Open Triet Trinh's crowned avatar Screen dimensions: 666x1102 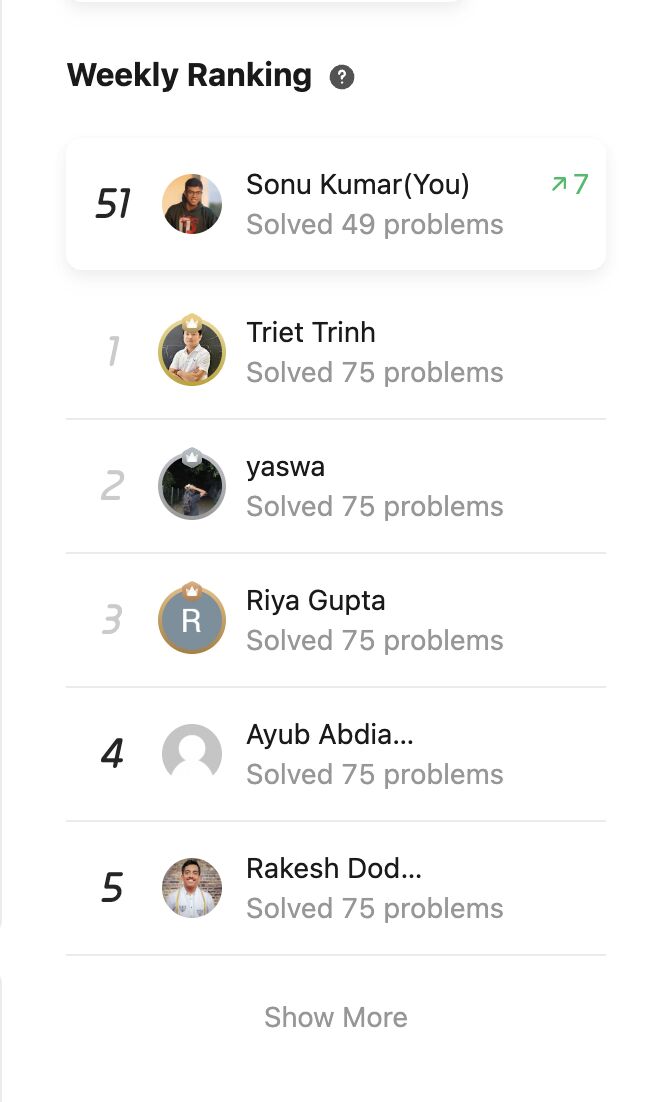click(x=192, y=350)
